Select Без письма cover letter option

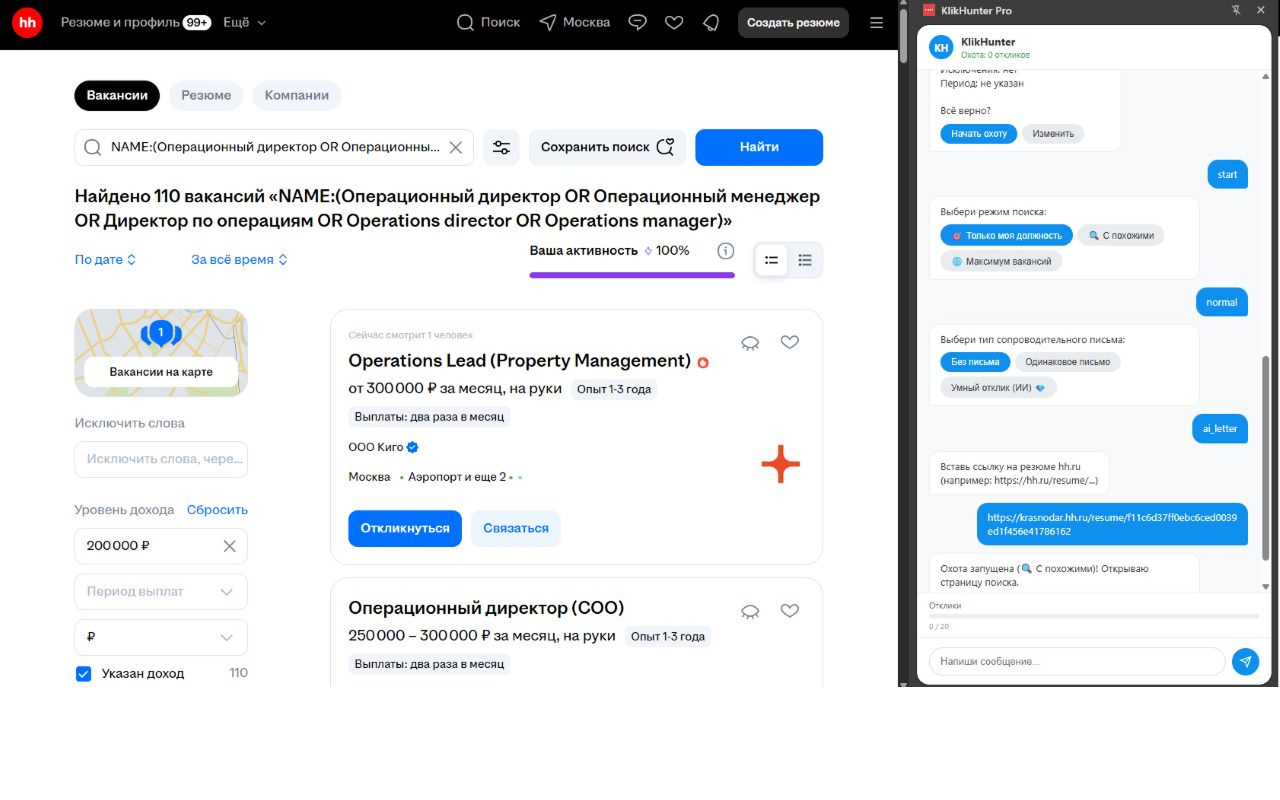point(975,362)
